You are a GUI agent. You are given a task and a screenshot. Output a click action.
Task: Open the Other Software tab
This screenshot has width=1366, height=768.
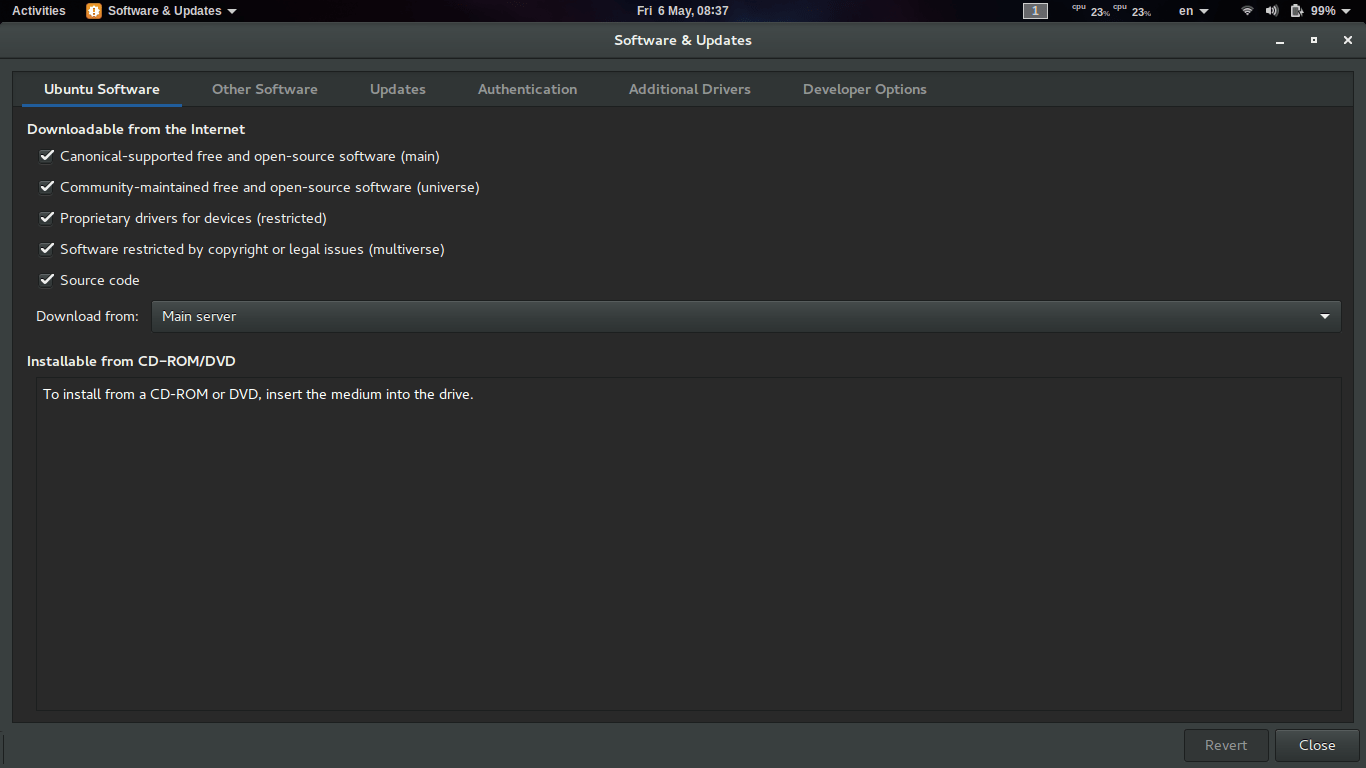pos(264,89)
